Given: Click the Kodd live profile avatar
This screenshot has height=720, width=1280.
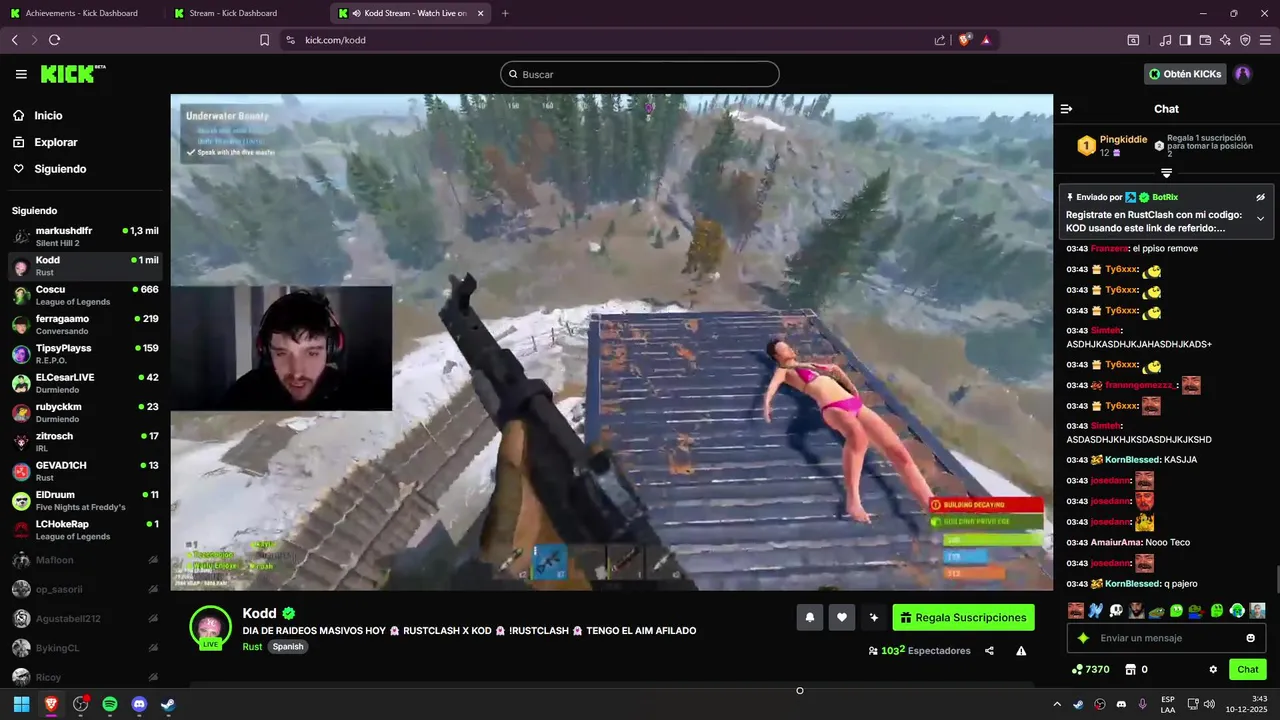Looking at the screenshot, I should [x=210, y=627].
